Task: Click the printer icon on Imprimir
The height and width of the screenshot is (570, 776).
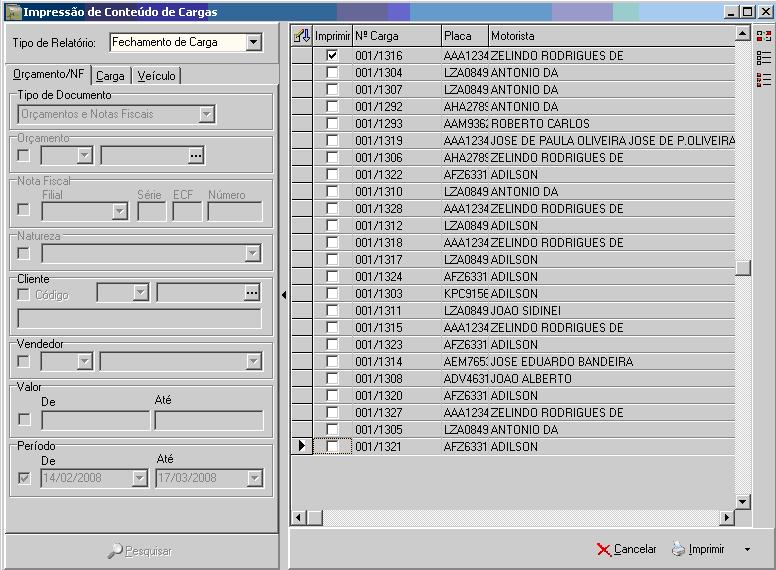Action: pos(678,549)
